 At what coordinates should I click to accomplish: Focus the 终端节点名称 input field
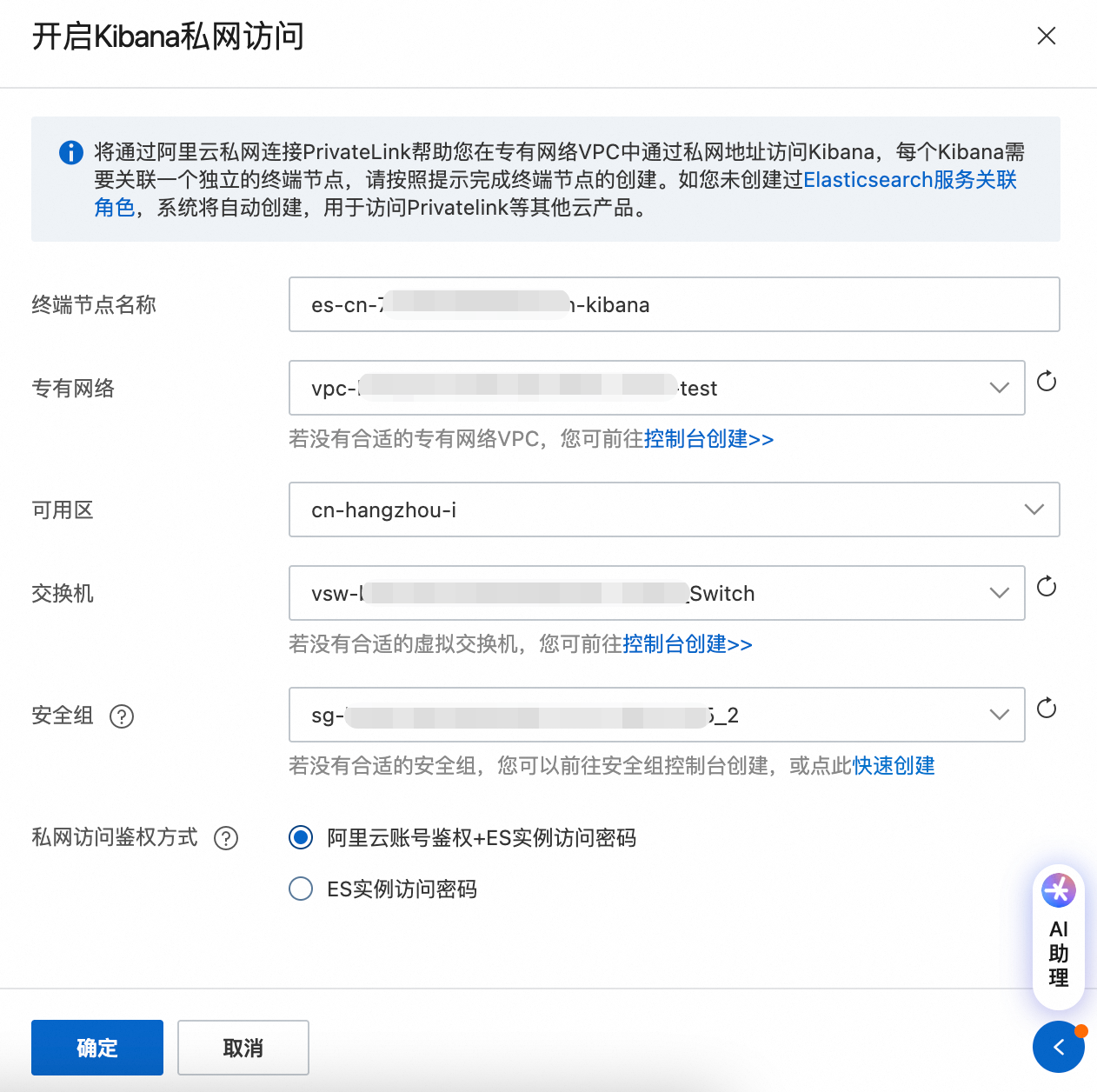tap(675, 304)
